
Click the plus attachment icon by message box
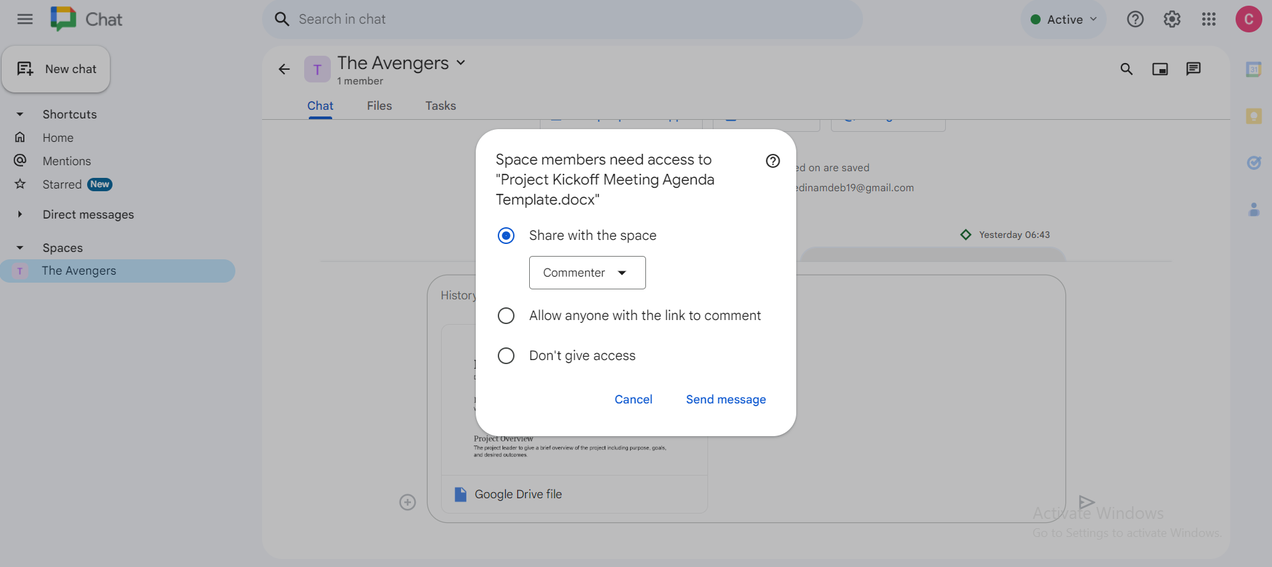coord(407,502)
